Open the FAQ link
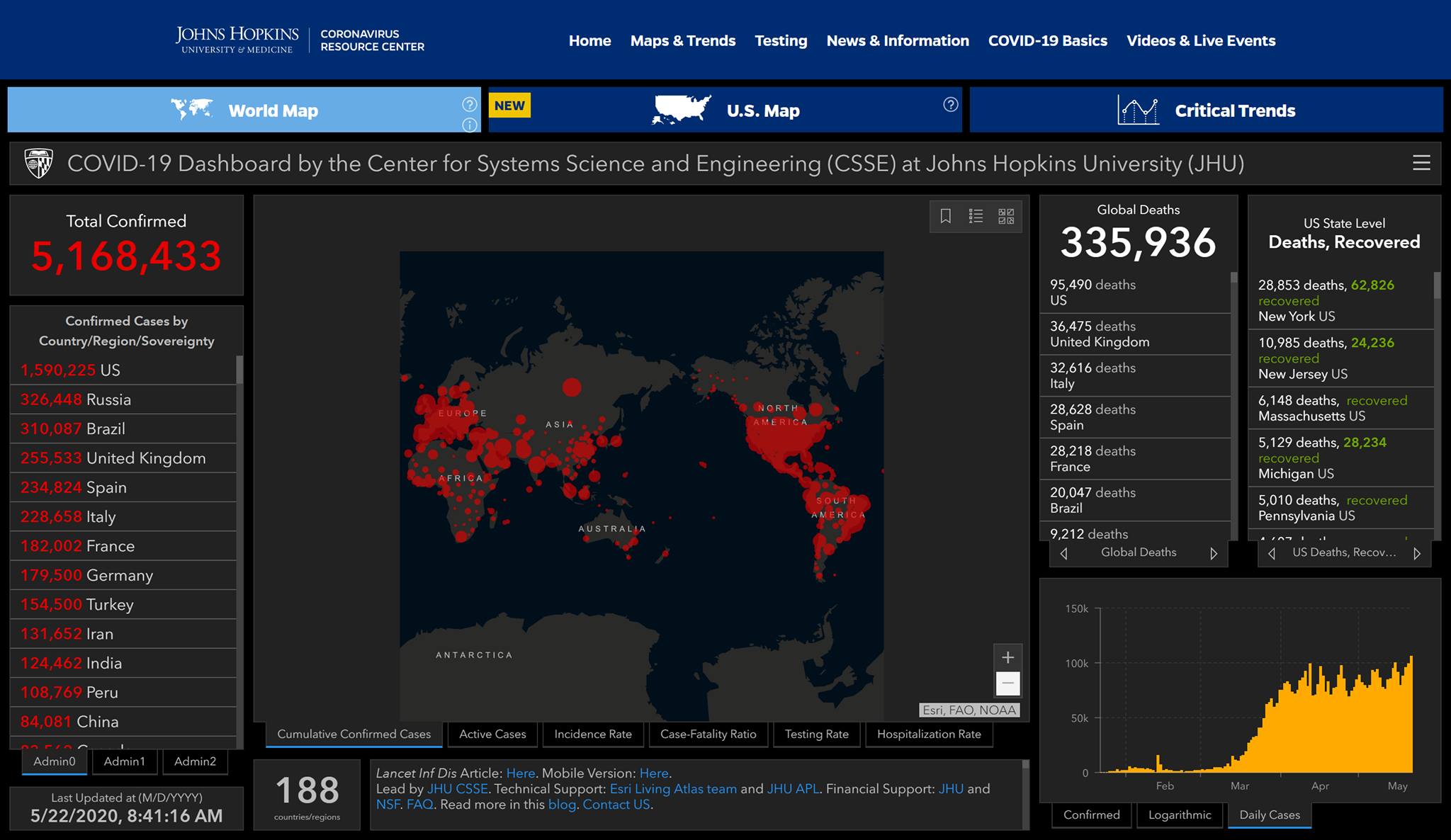Screen dimensions: 1451x840 point(419,805)
